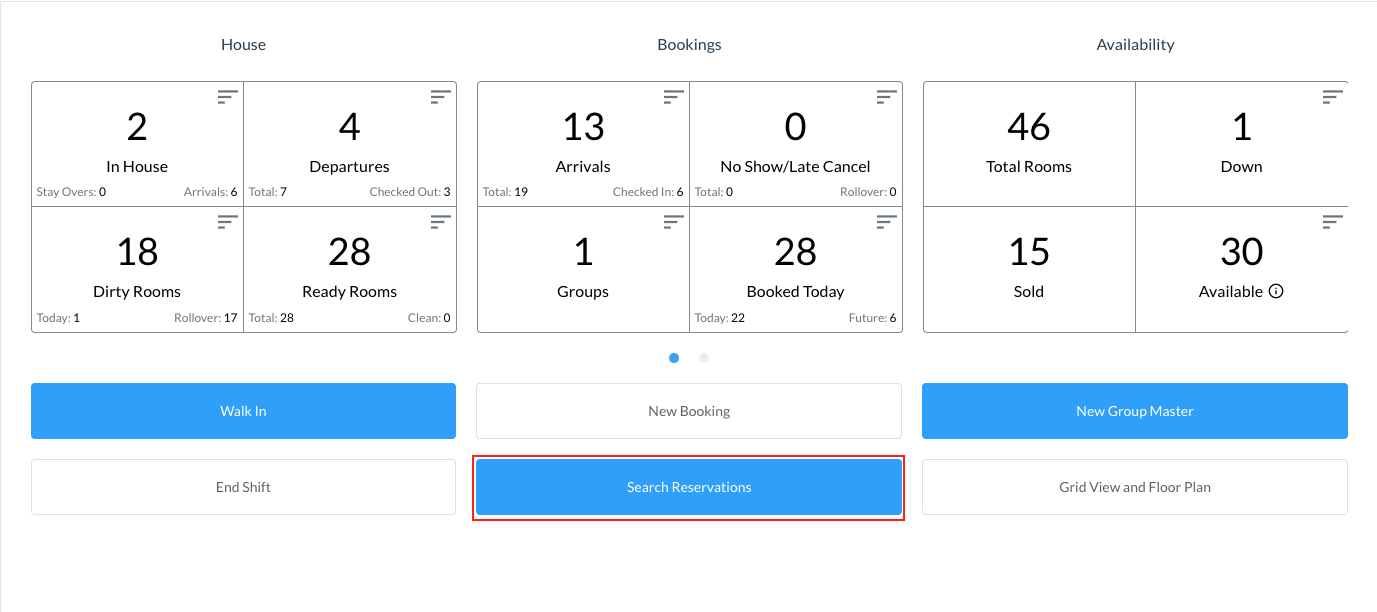Click filter icon on Departures tile
1377x612 pixels.
click(441, 97)
